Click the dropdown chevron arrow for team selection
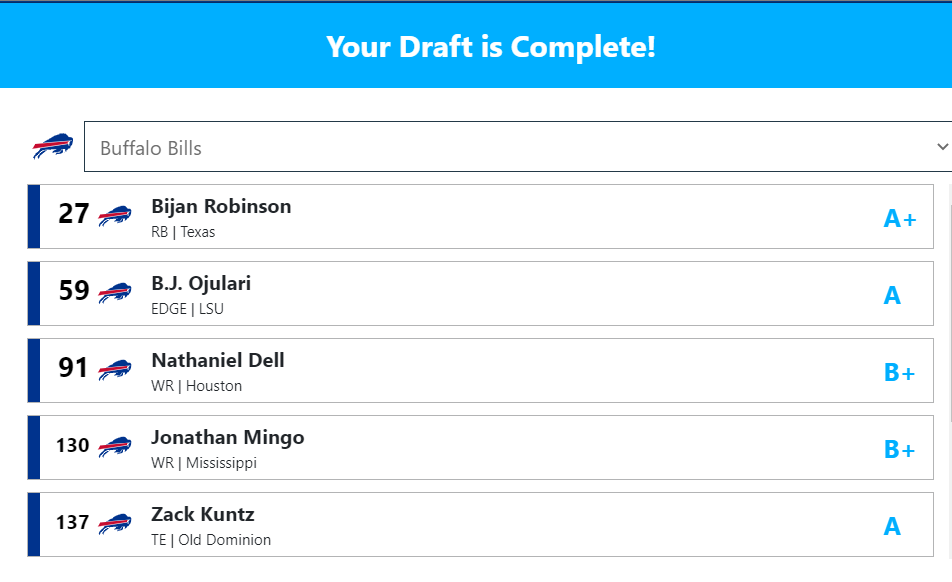 tap(942, 146)
